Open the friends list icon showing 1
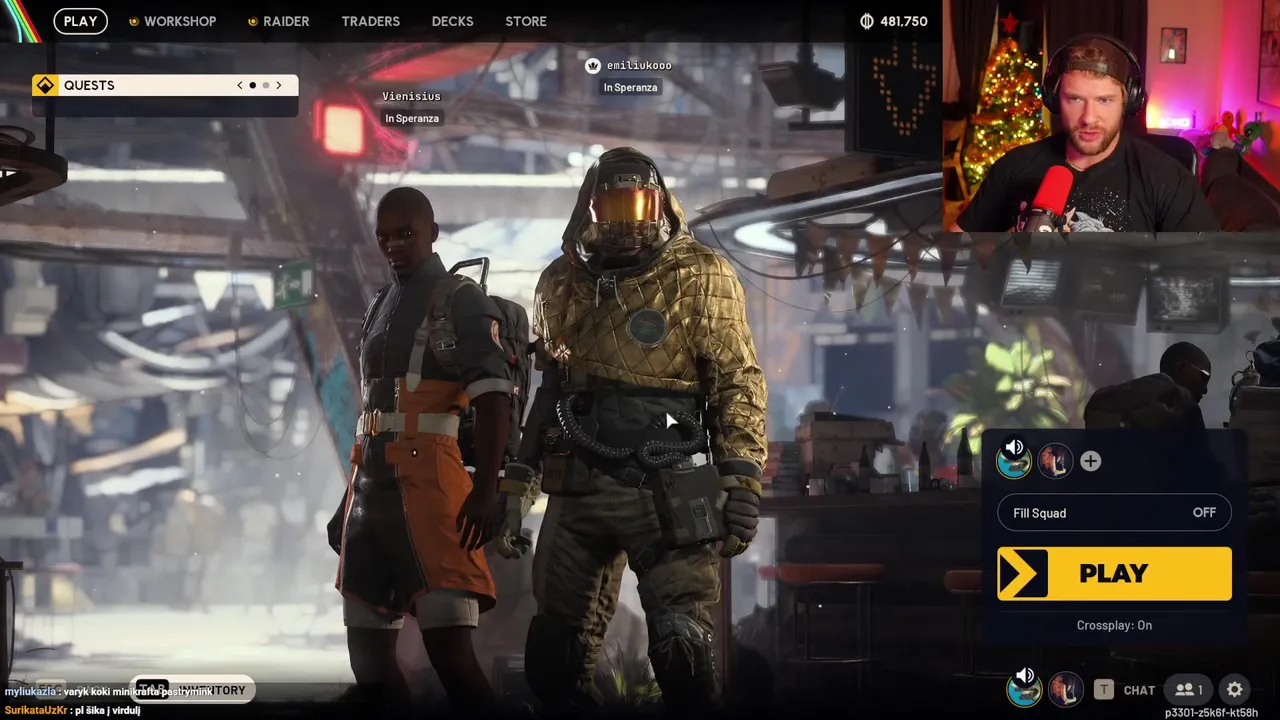The image size is (1280, 720). coord(1189,690)
